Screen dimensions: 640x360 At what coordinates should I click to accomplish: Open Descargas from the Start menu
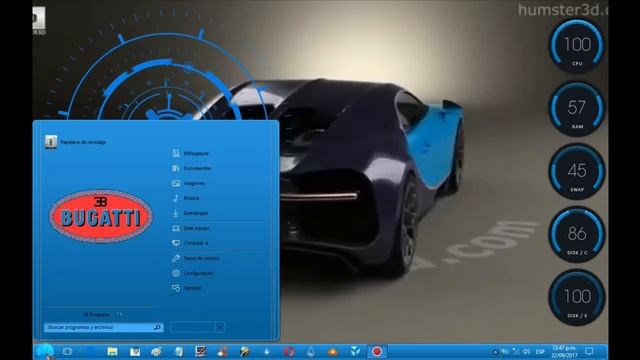[x=190, y=213]
